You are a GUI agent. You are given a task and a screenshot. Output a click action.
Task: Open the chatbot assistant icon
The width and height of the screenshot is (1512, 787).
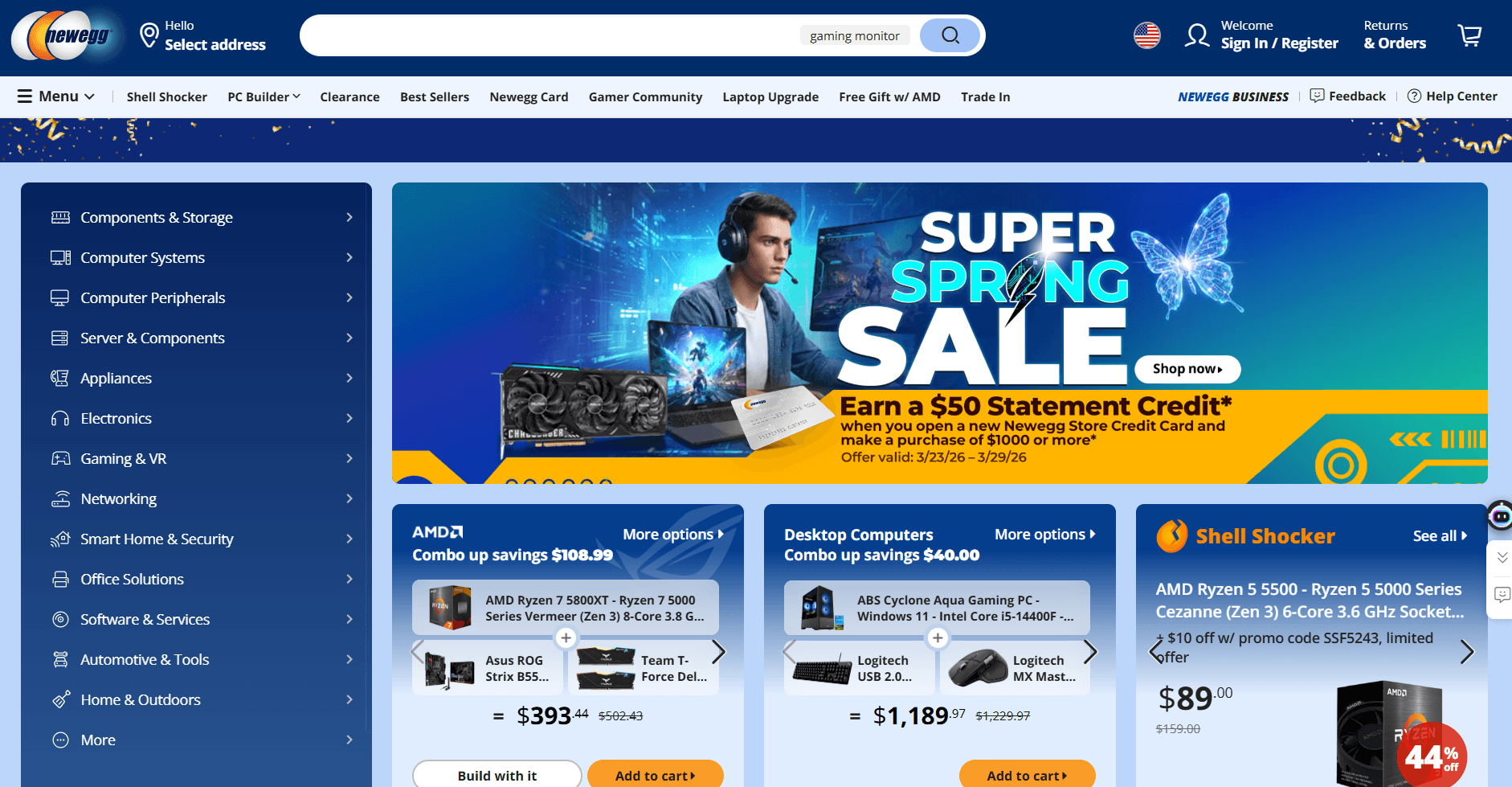point(1500,516)
